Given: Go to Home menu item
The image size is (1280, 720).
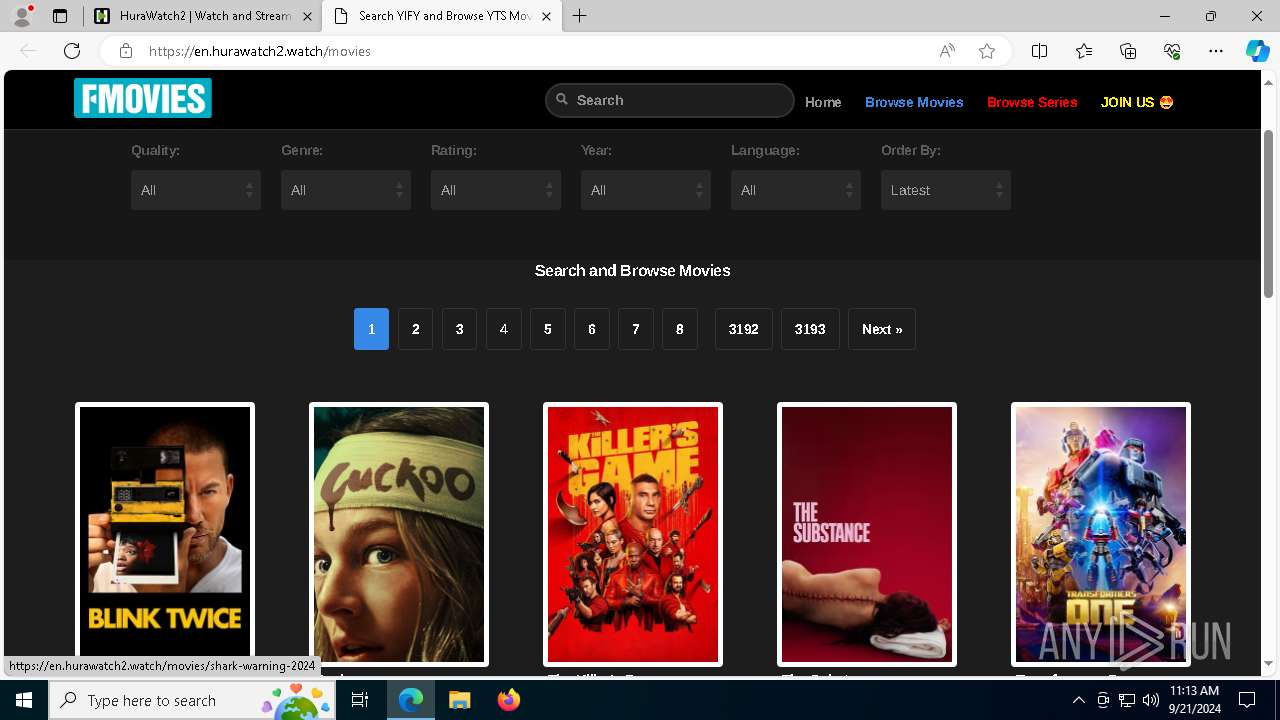Looking at the screenshot, I should pyautogui.click(x=823, y=102).
